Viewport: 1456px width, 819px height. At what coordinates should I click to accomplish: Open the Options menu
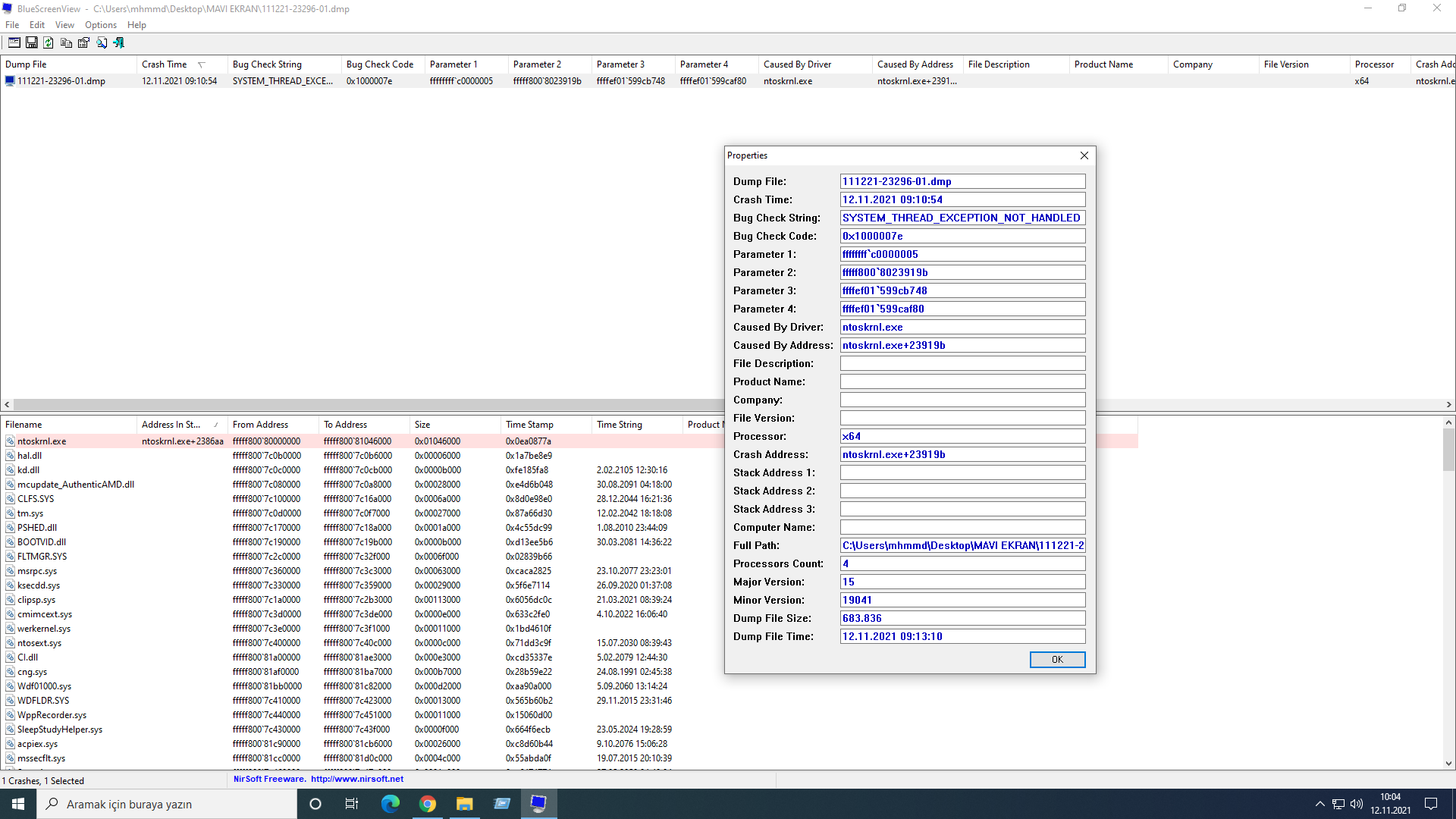pyautogui.click(x=101, y=25)
